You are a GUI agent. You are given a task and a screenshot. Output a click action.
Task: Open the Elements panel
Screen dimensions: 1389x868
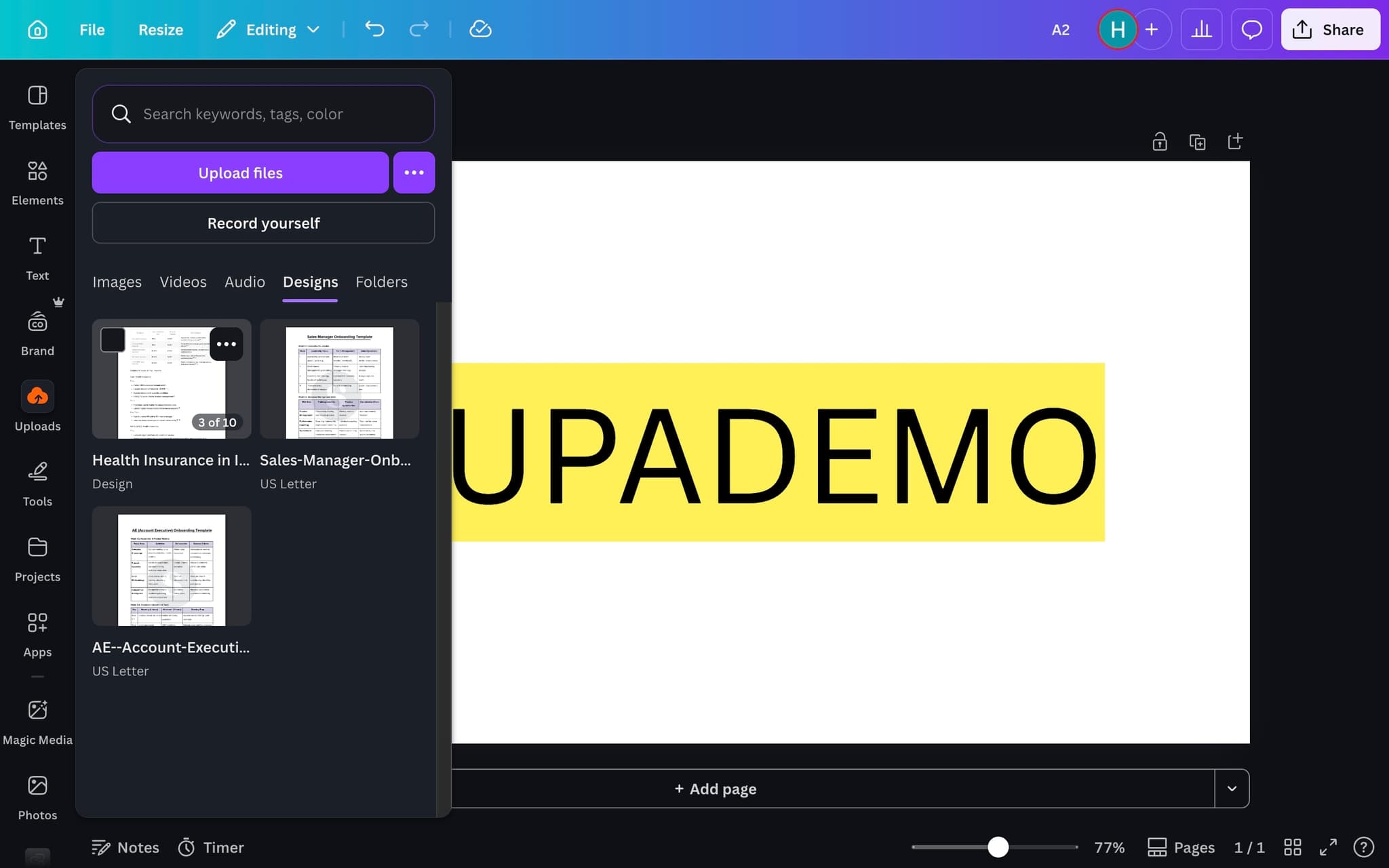coord(37,181)
